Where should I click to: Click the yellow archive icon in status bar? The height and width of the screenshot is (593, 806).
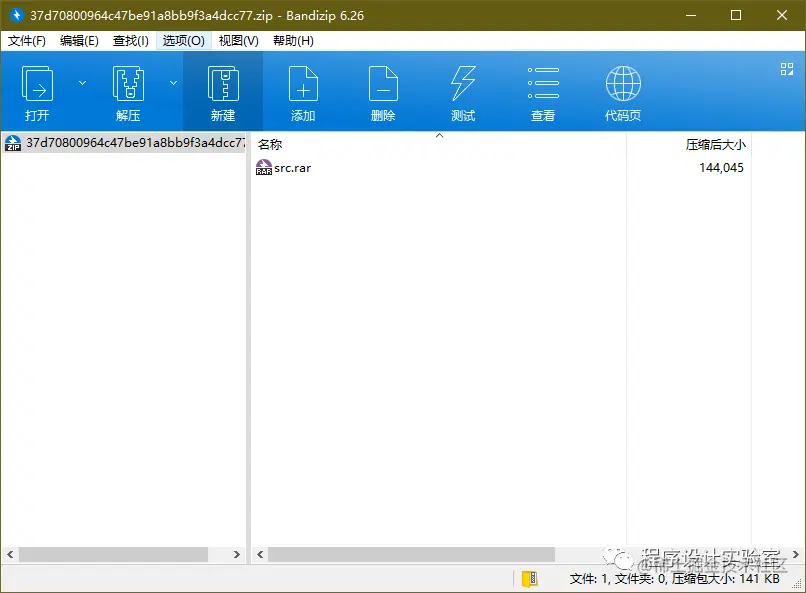point(529,579)
